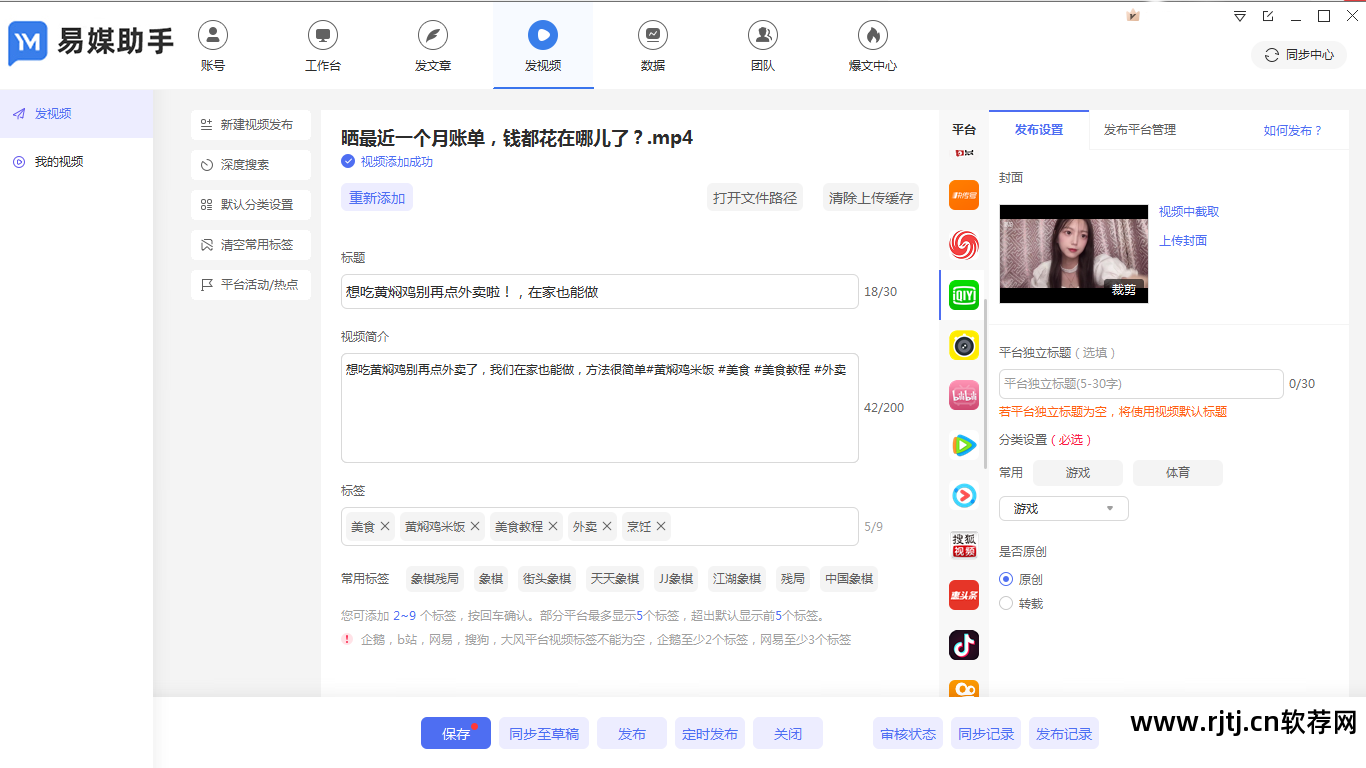Select the iQIYI platform icon
This screenshot has height=768, width=1366.
point(964,295)
